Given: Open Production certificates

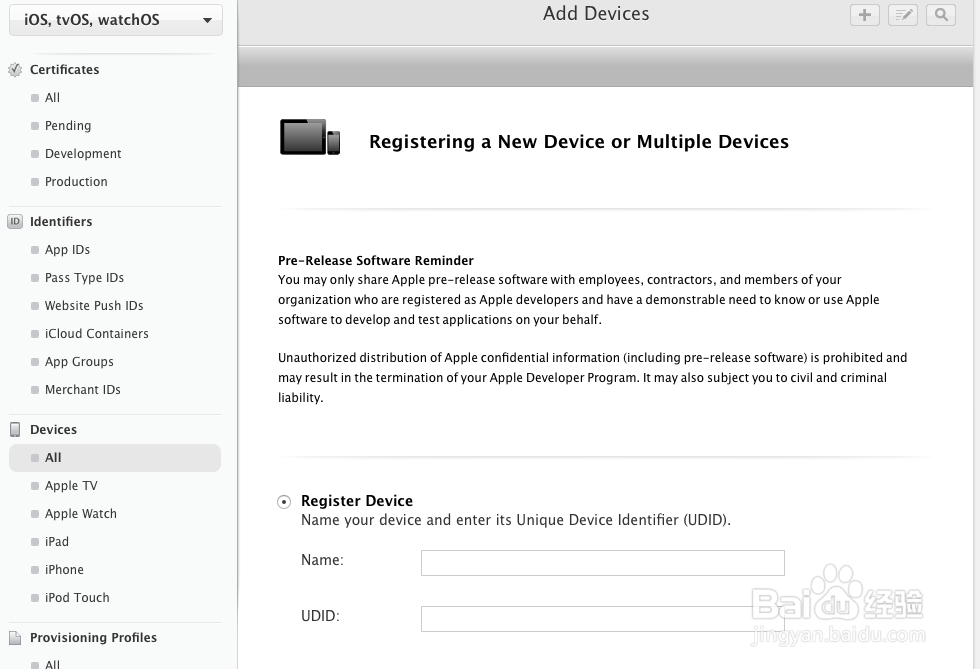Looking at the screenshot, I should (76, 182).
